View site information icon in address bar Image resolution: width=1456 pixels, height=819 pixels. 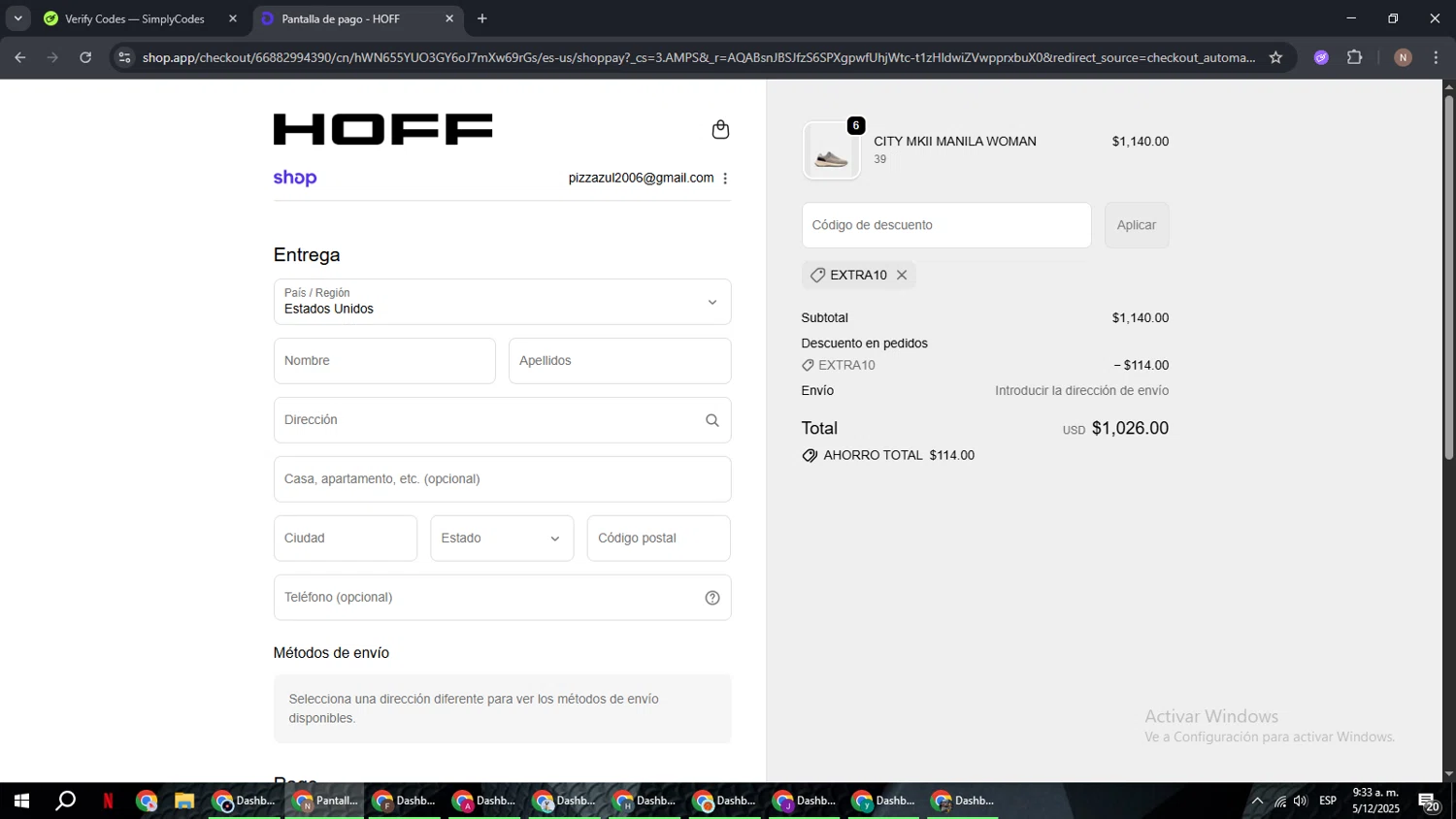[x=124, y=57]
